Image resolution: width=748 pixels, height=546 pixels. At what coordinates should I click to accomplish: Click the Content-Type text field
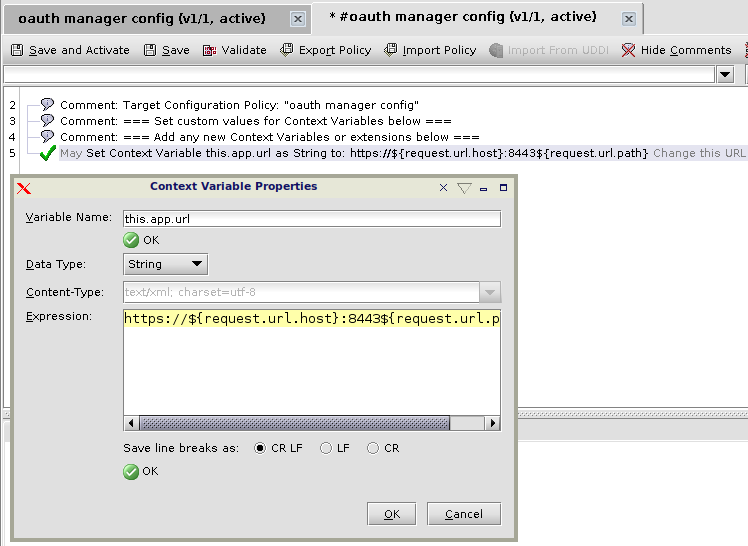tap(301, 292)
